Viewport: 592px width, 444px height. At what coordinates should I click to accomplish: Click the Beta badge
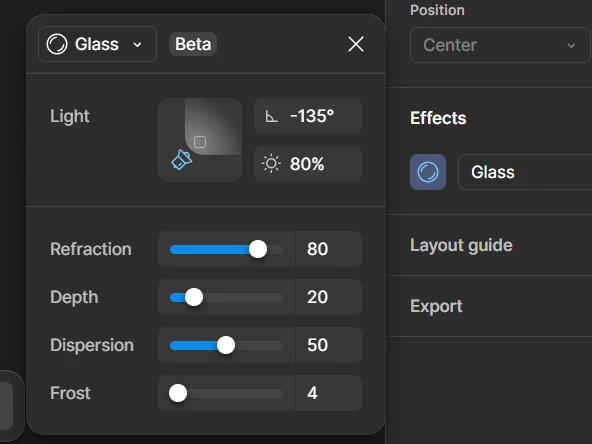[193, 44]
